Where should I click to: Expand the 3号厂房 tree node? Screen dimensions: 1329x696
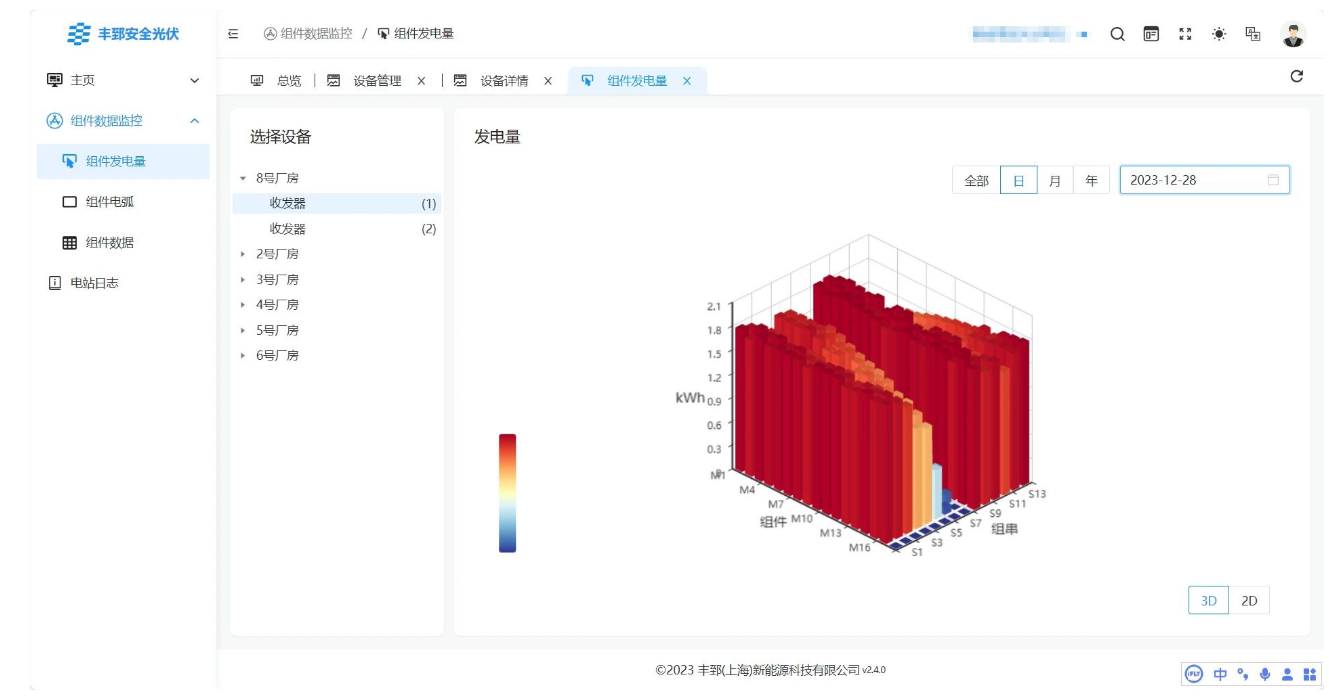click(243, 279)
